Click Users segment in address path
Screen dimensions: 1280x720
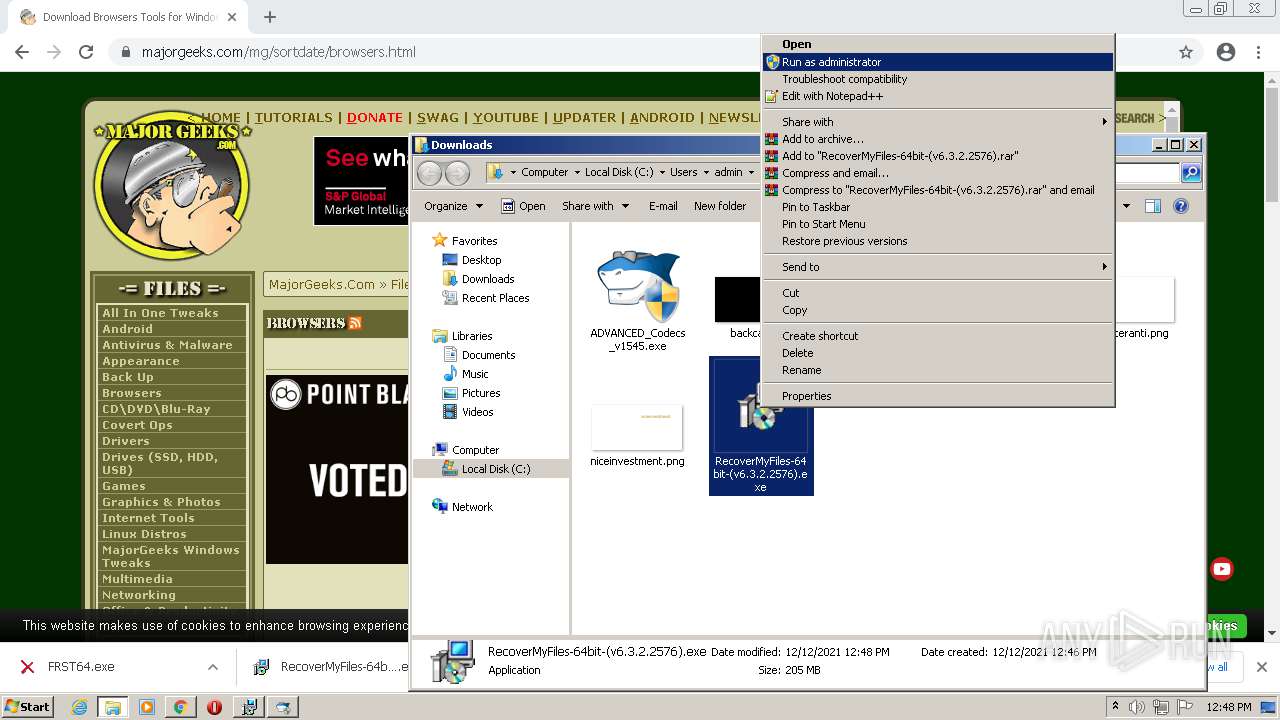(684, 172)
